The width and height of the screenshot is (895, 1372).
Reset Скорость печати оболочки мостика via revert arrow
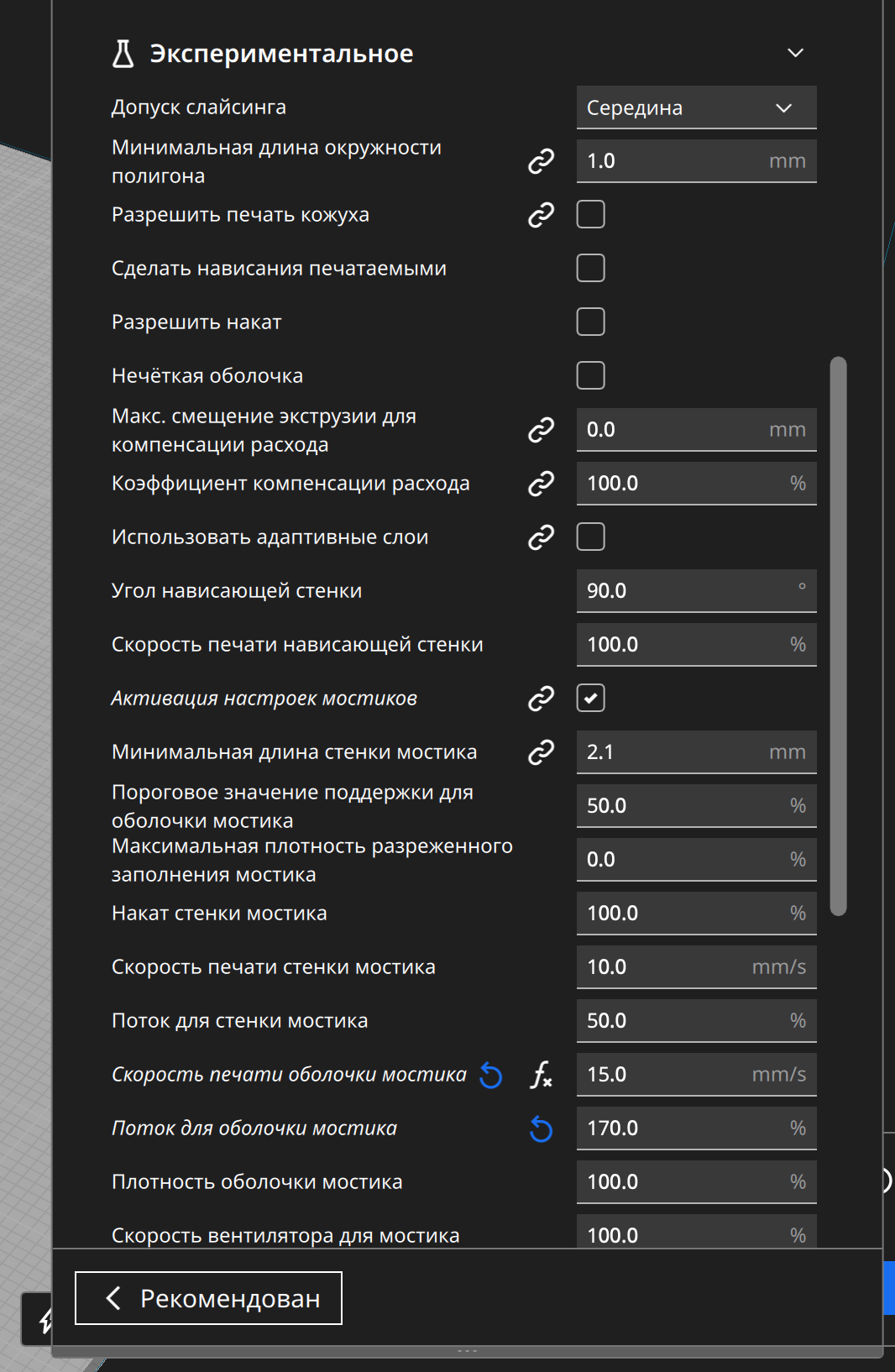pyautogui.click(x=490, y=1075)
